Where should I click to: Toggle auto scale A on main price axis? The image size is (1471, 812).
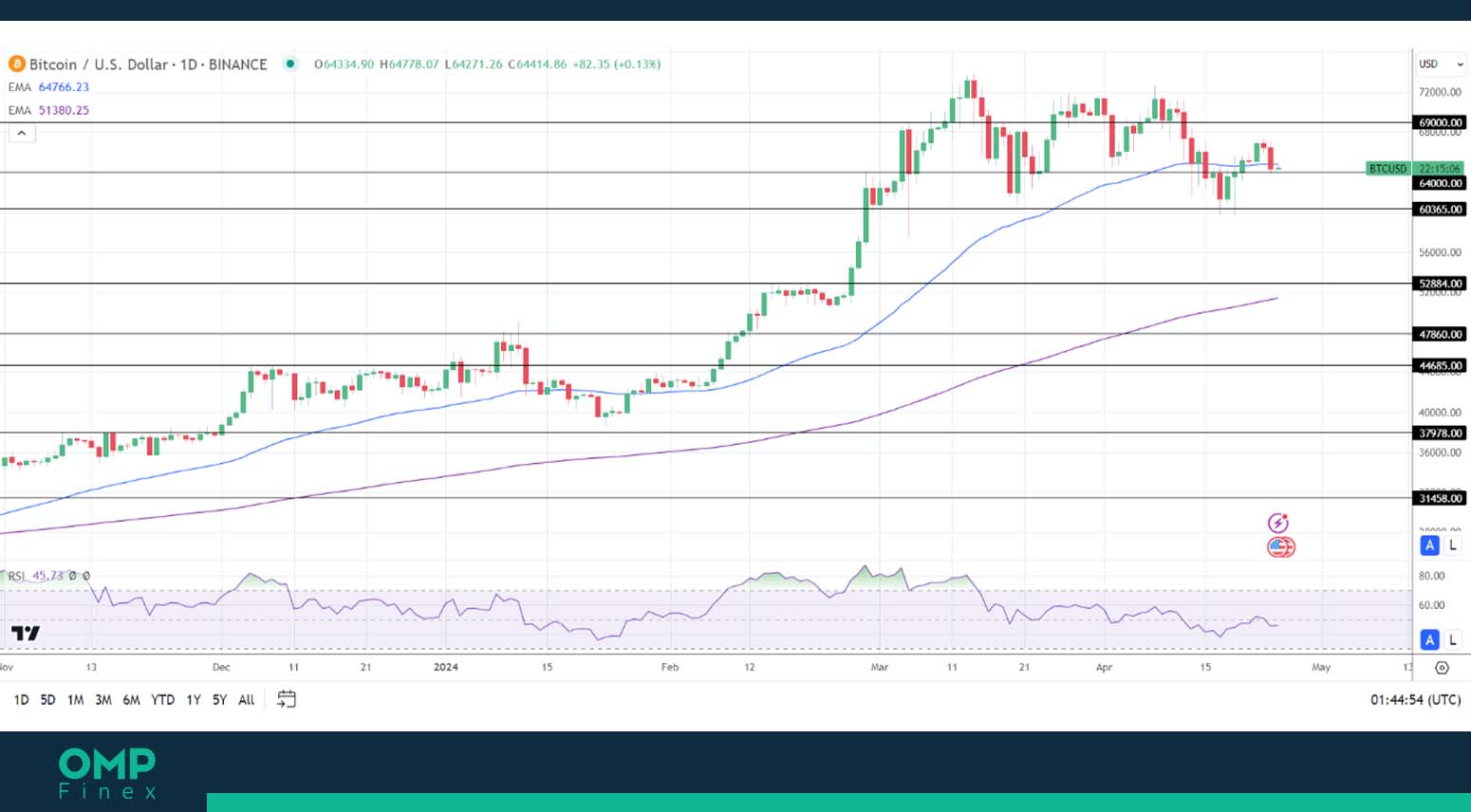(x=1429, y=545)
